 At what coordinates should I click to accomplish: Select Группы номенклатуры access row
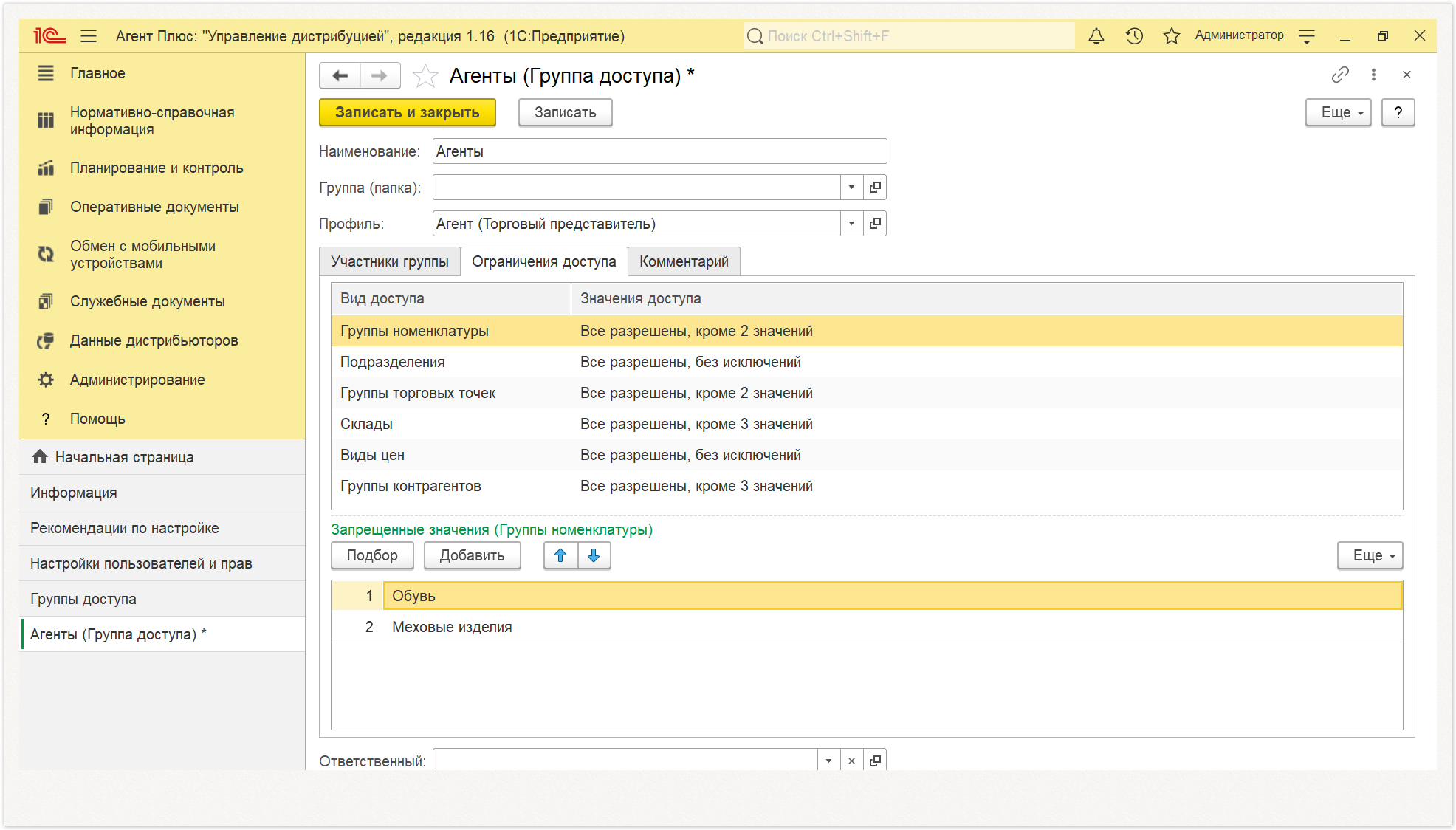click(x=867, y=331)
